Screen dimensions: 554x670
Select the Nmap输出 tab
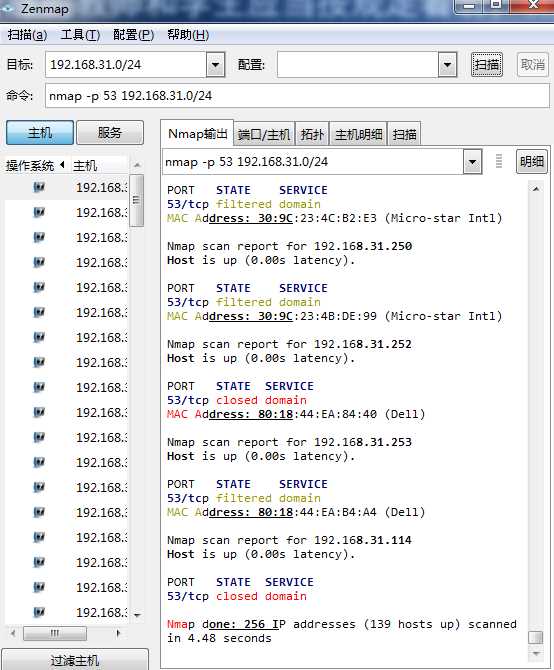click(197, 134)
